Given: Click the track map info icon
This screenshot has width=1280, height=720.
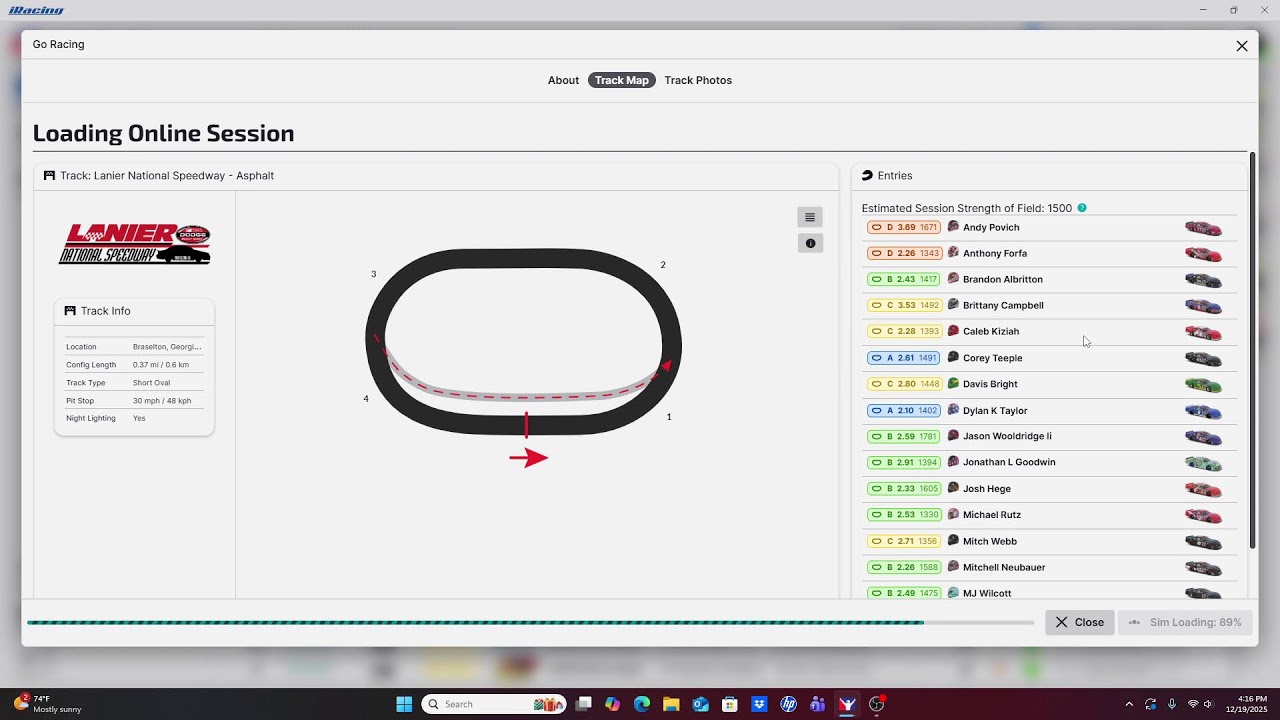Looking at the screenshot, I should pos(810,243).
